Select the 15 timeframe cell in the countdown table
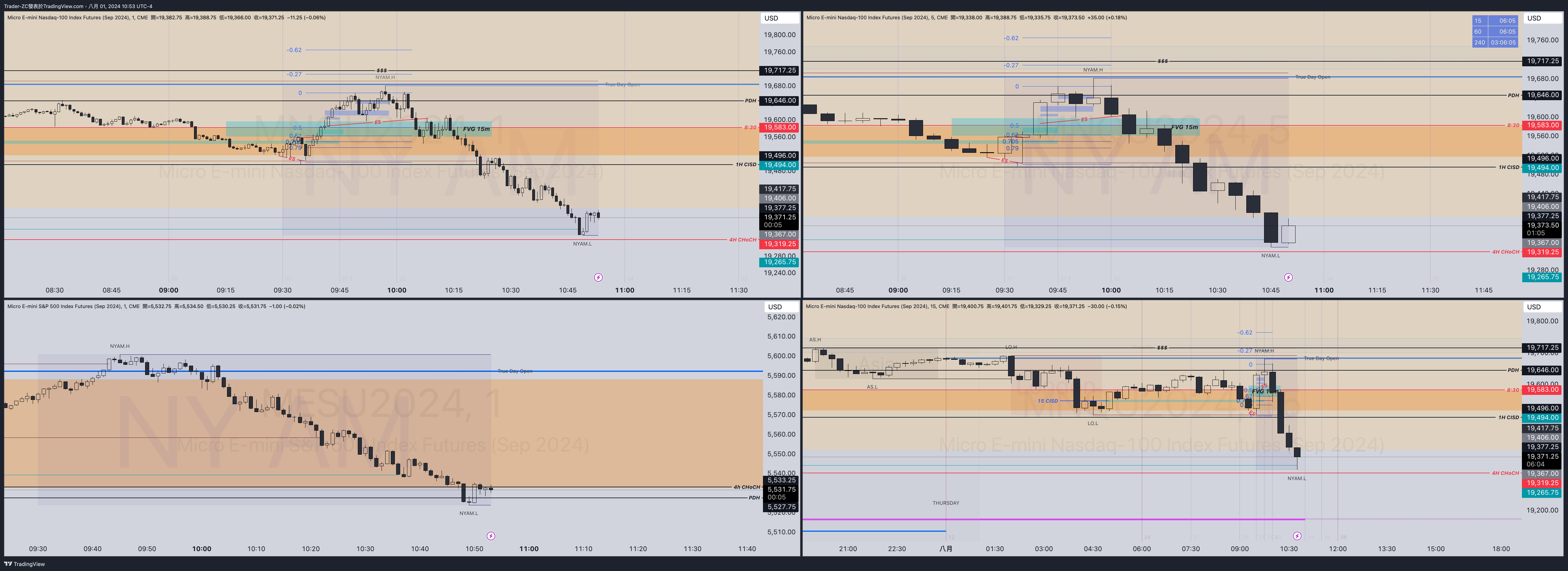Image resolution: width=1568 pixels, height=571 pixels. 1480,21
